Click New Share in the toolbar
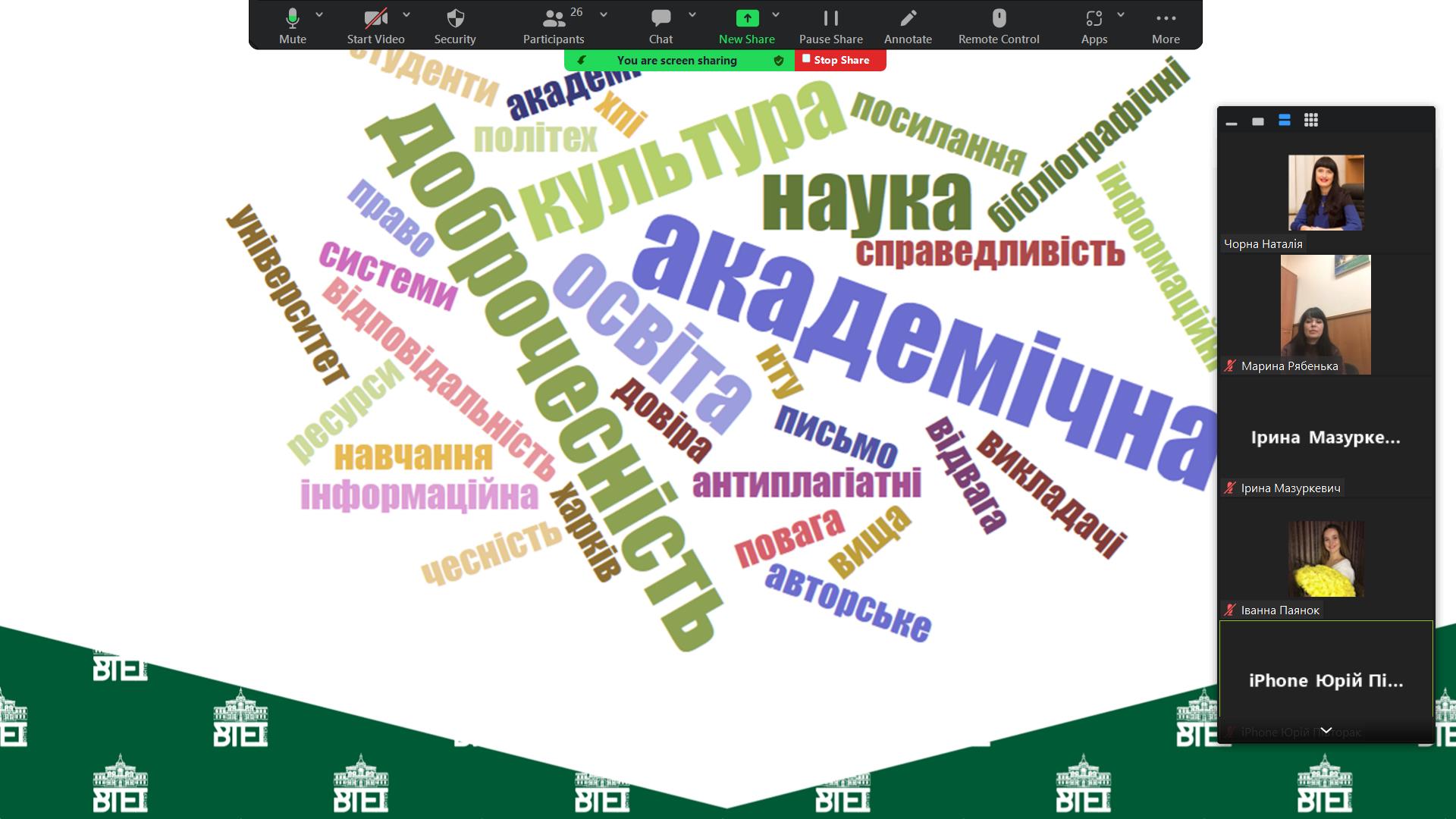The height and width of the screenshot is (819, 1456). point(746,19)
